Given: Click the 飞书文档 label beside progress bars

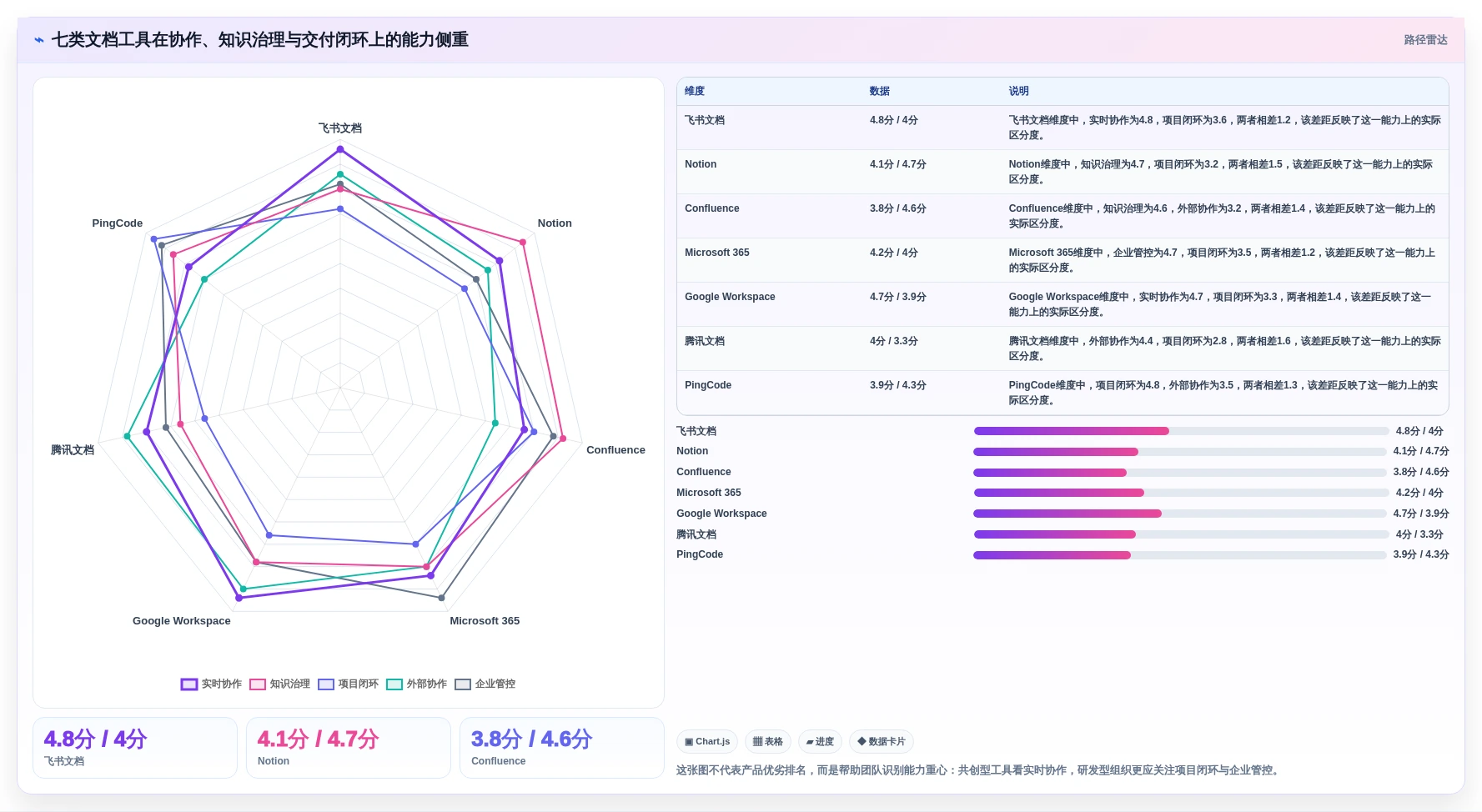Looking at the screenshot, I should point(696,431).
